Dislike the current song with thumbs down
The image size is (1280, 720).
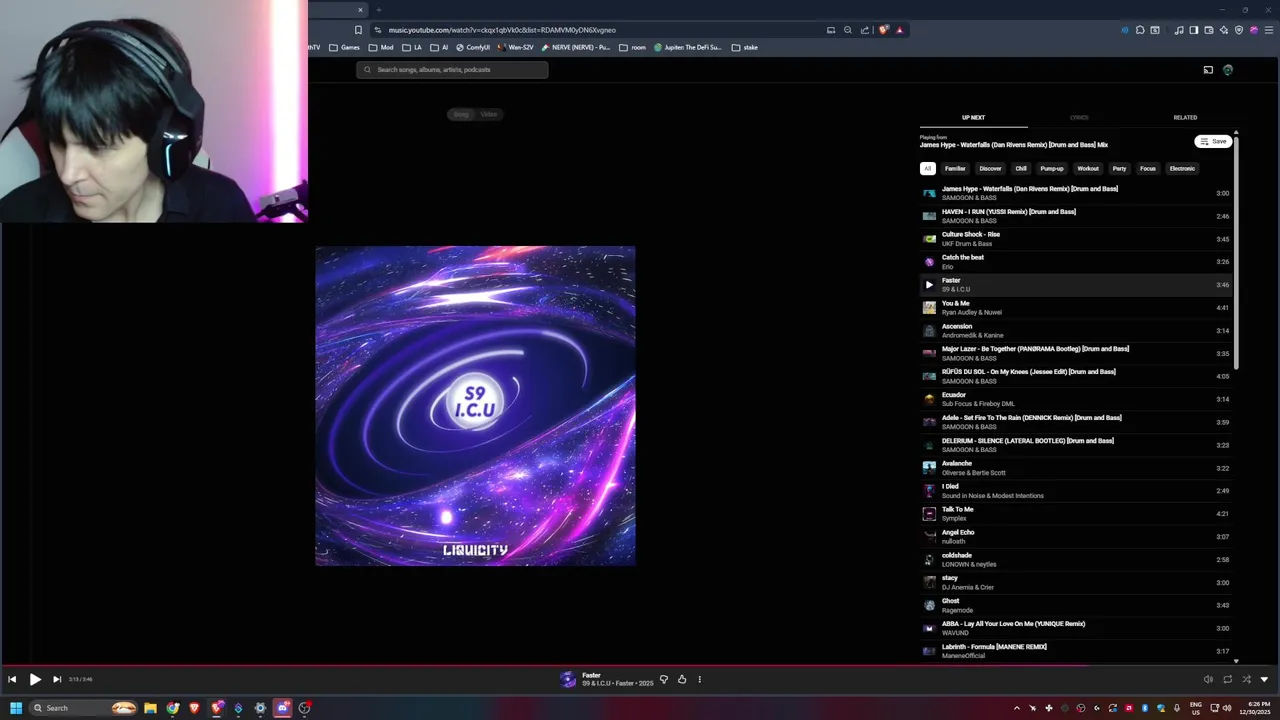tap(664, 679)
